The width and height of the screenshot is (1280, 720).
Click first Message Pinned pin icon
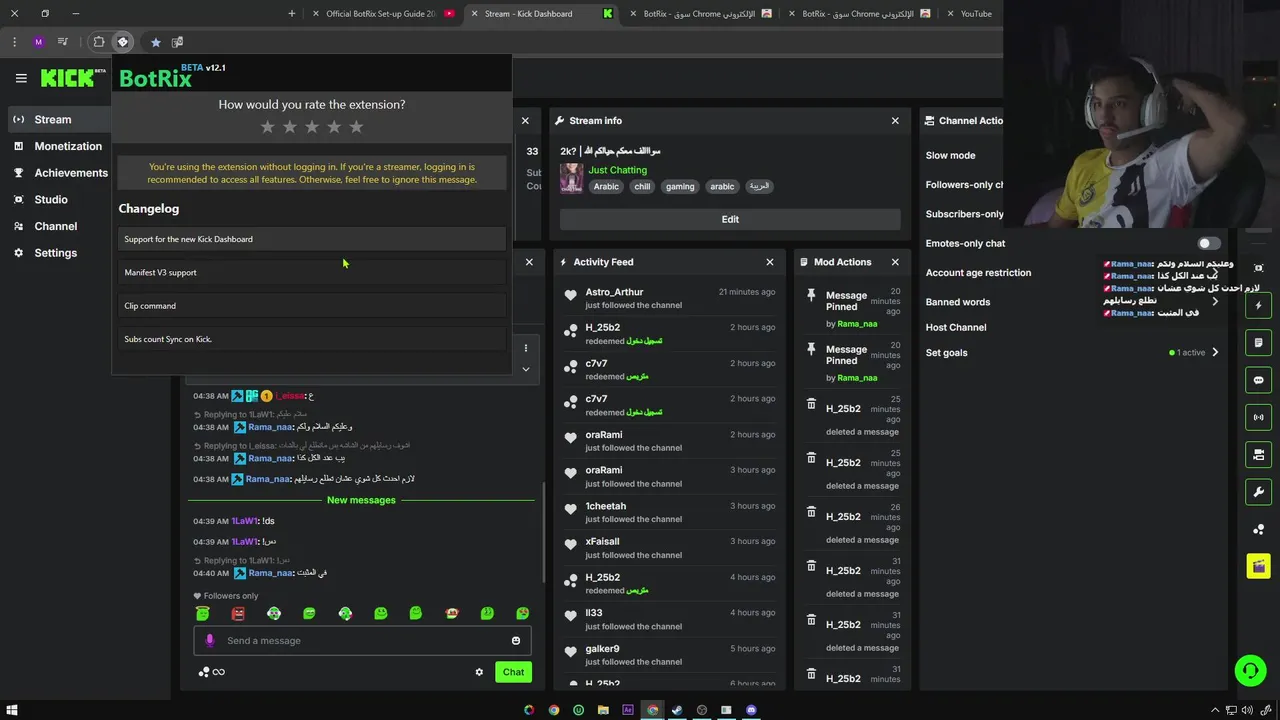tap(811, 295)
